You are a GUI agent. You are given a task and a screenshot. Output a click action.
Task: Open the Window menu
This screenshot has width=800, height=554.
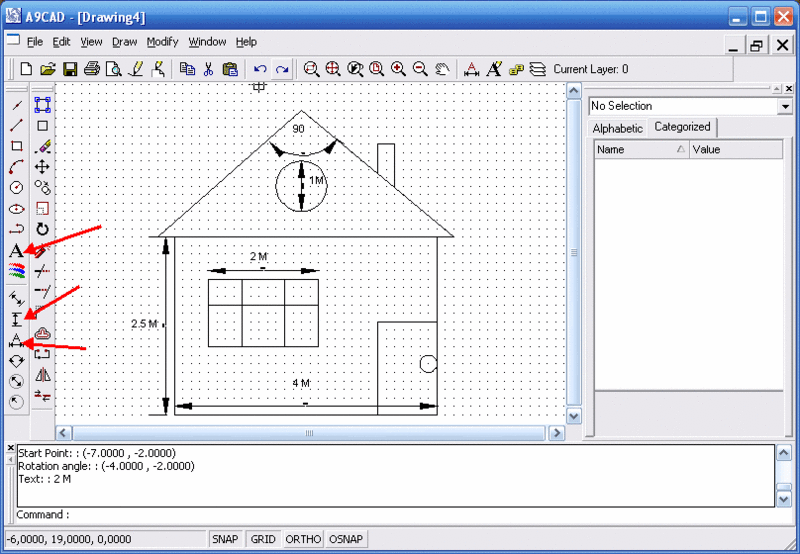(207, 42)
